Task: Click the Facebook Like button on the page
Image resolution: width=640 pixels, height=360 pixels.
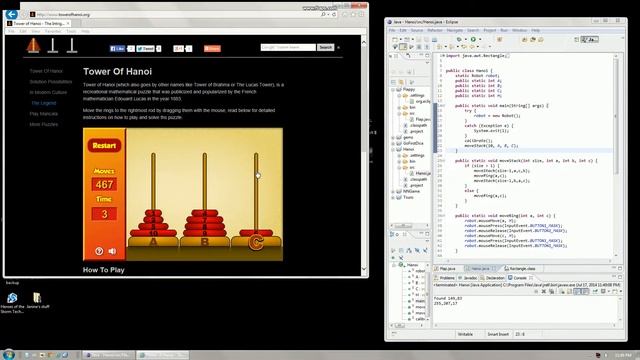Action: click(118, 49)
